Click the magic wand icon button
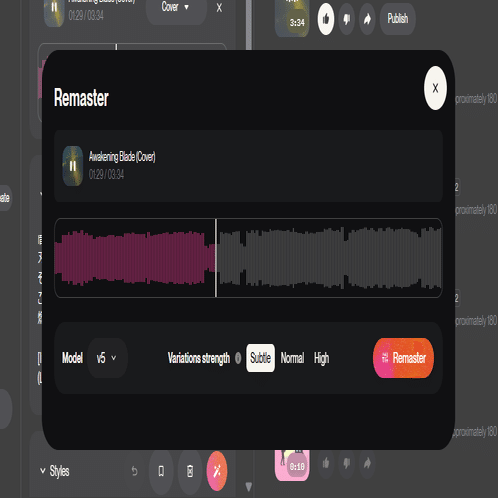The height and width of the screenshot is (498, 498). pos(217,471)
